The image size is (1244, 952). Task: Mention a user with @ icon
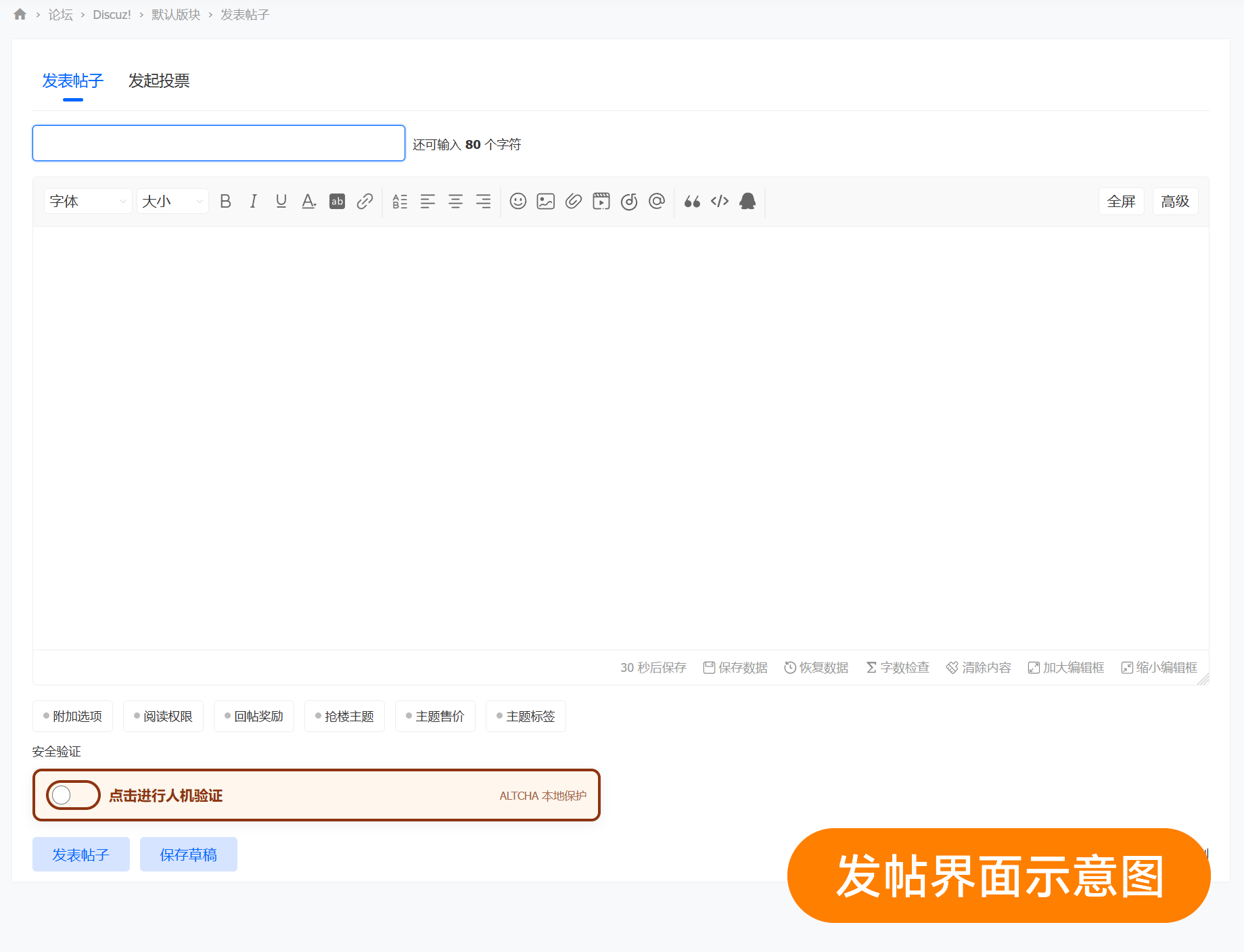click(x=657, y=201)
